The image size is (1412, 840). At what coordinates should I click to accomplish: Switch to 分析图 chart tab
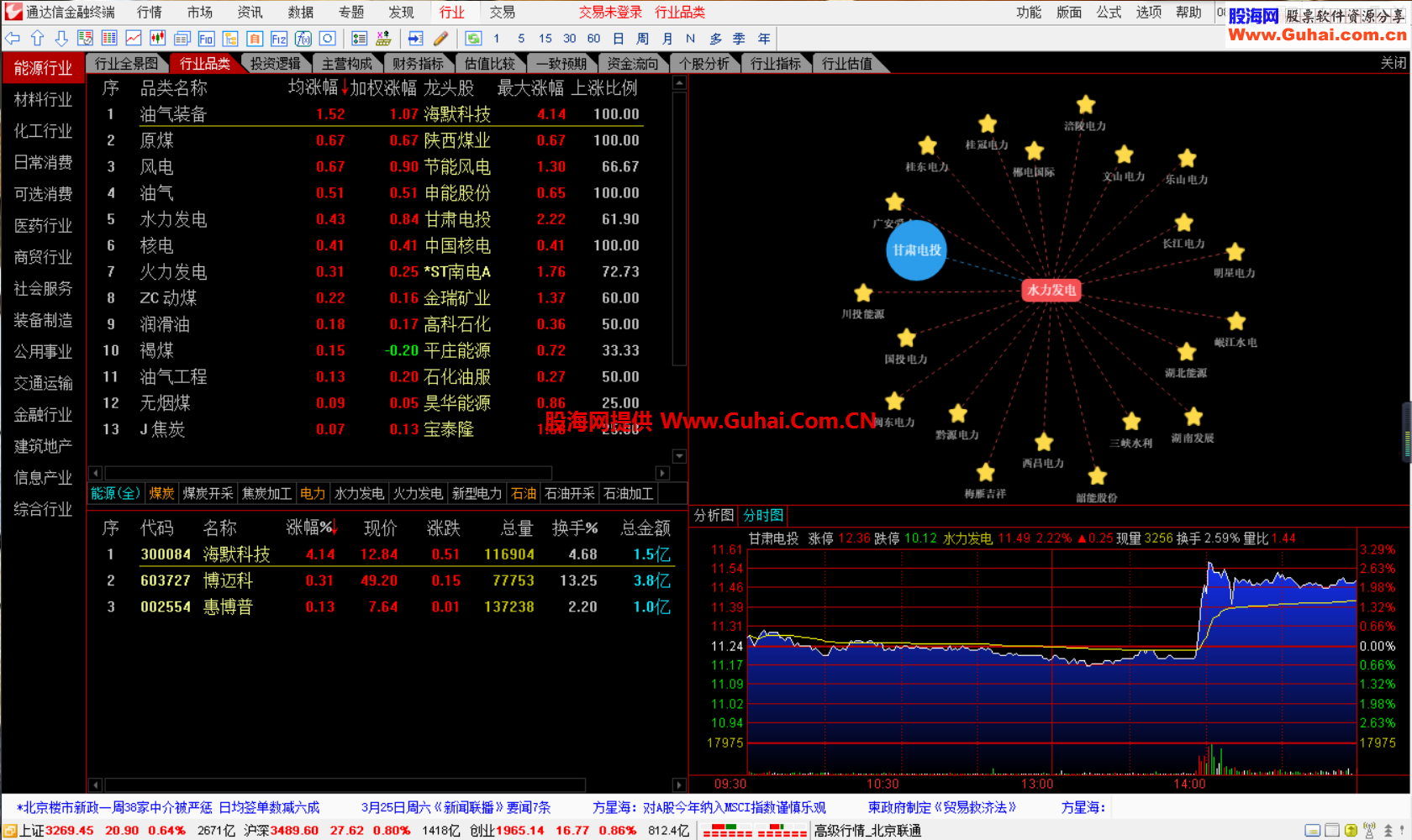click(714, 515)
